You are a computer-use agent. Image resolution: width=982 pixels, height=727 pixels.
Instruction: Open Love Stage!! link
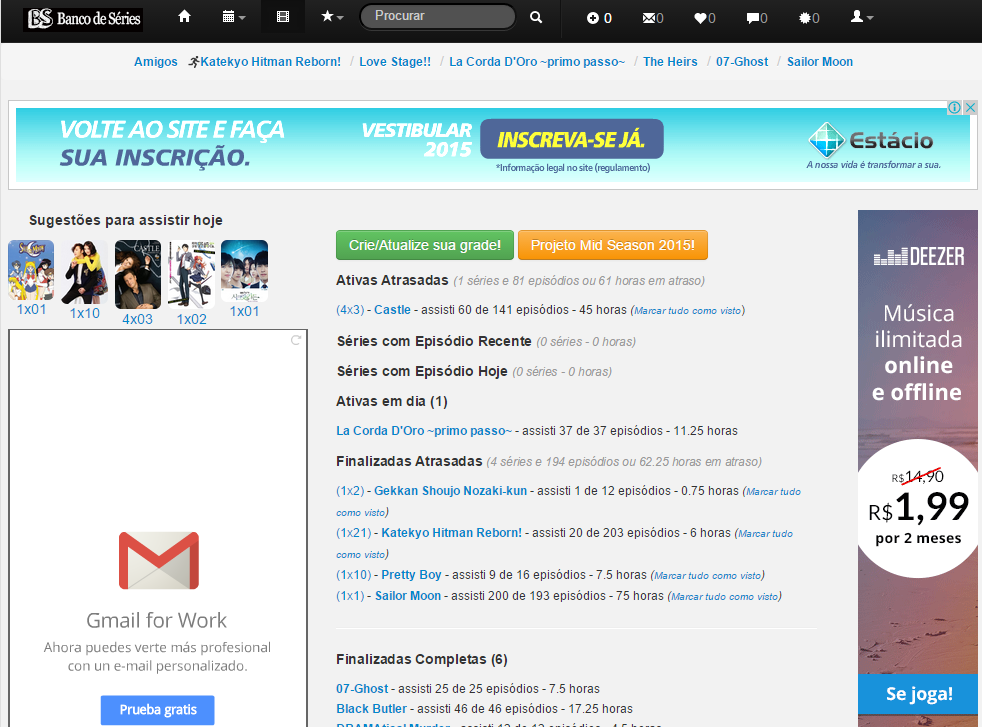[x=395, y=61]
